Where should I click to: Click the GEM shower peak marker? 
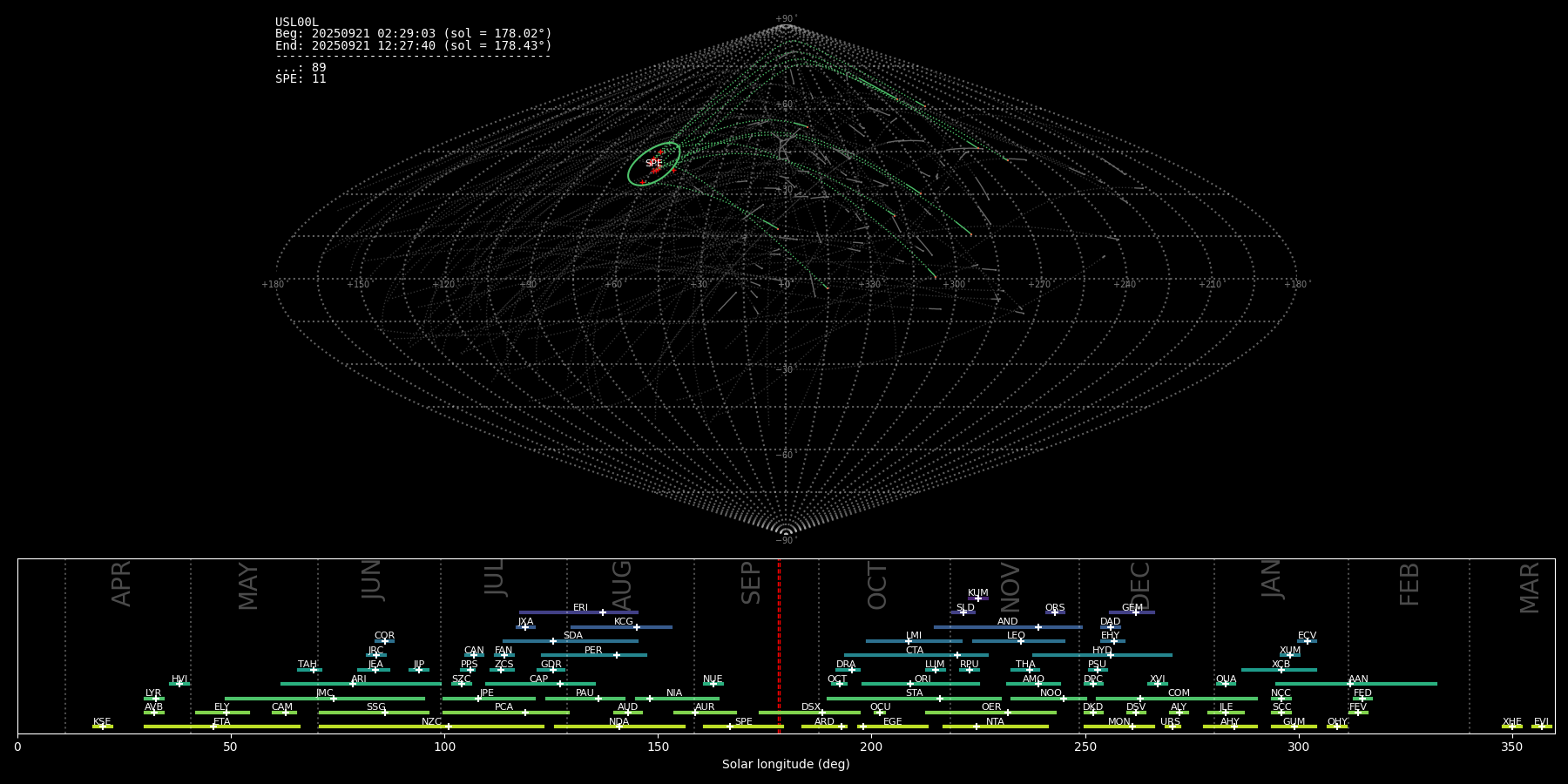pyautogui.click(x=1135, y=612)
